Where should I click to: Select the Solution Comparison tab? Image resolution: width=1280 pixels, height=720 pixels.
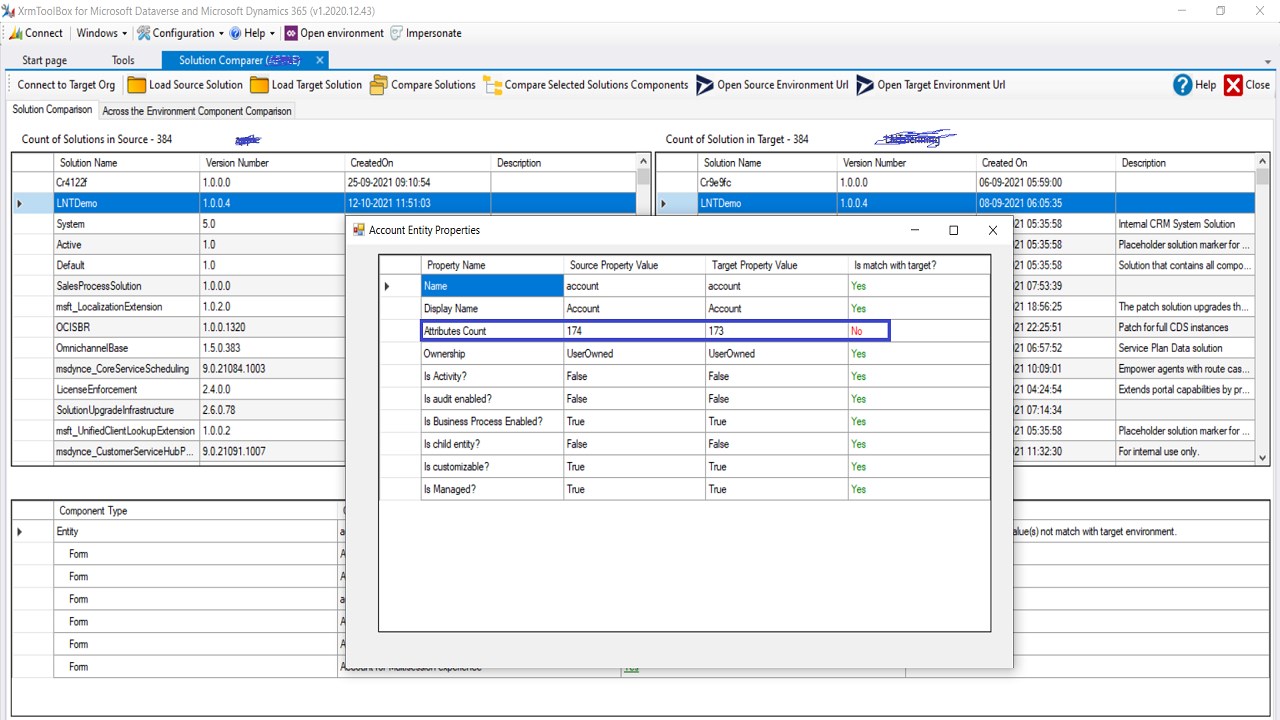coord(52,110)
